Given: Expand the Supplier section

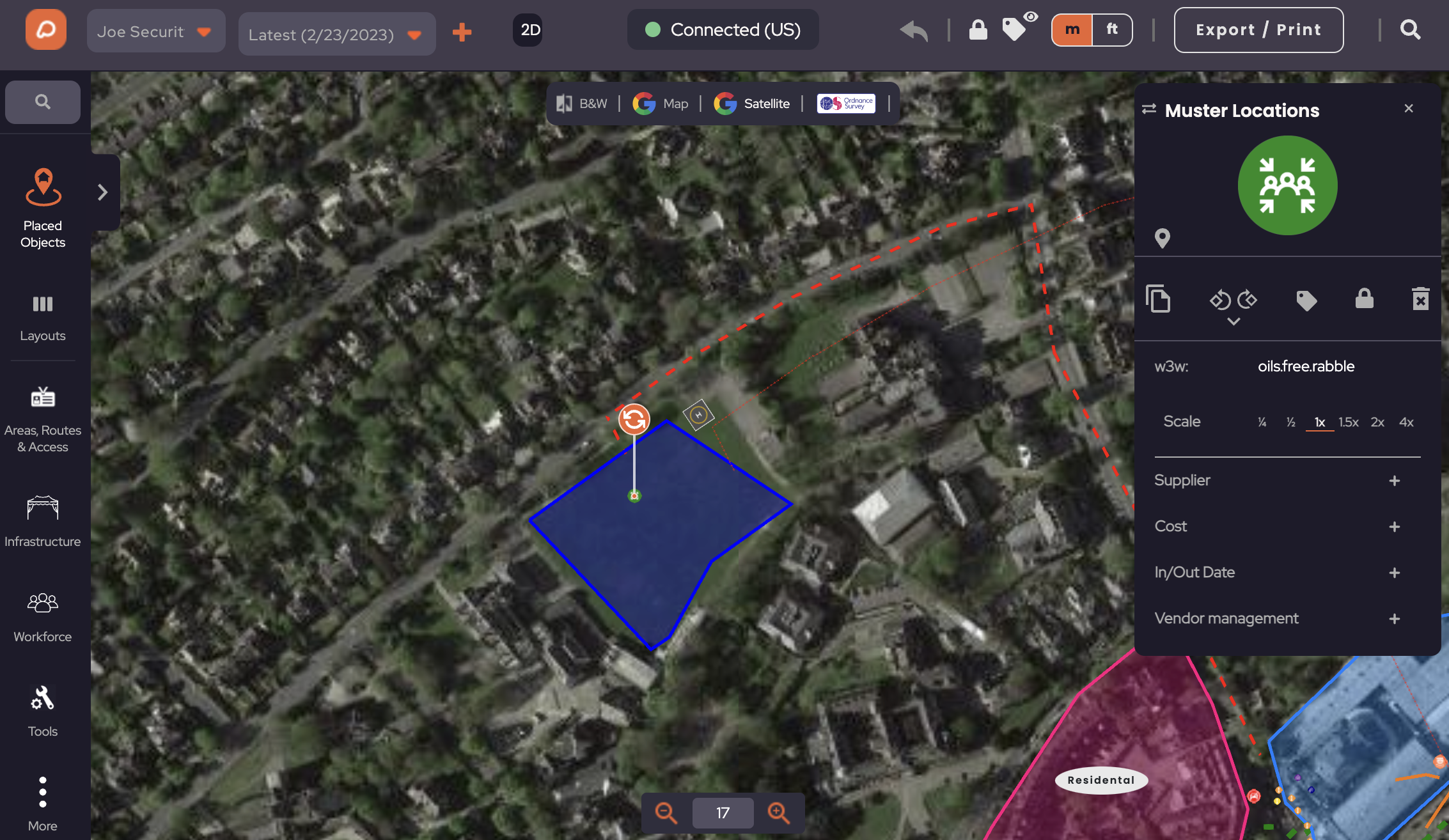Looking at the screenshot, I should (x=1394, y=481).
